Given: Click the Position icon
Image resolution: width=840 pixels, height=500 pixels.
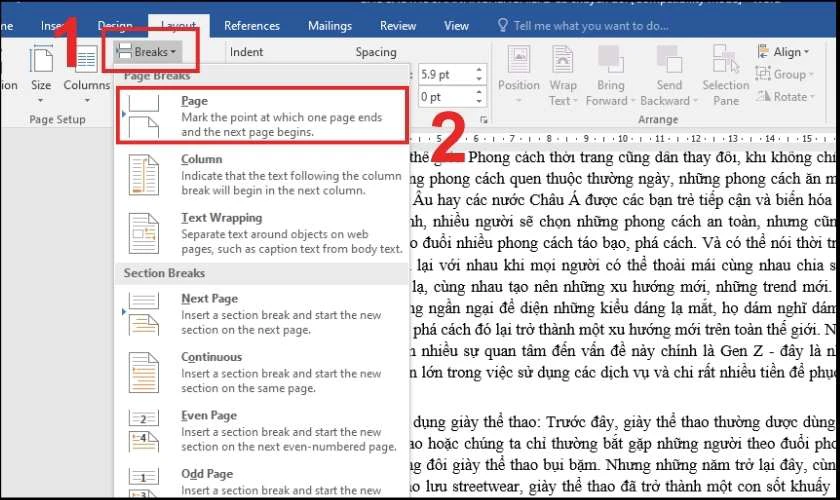Looking at the screenshot, I should [519, 59].
